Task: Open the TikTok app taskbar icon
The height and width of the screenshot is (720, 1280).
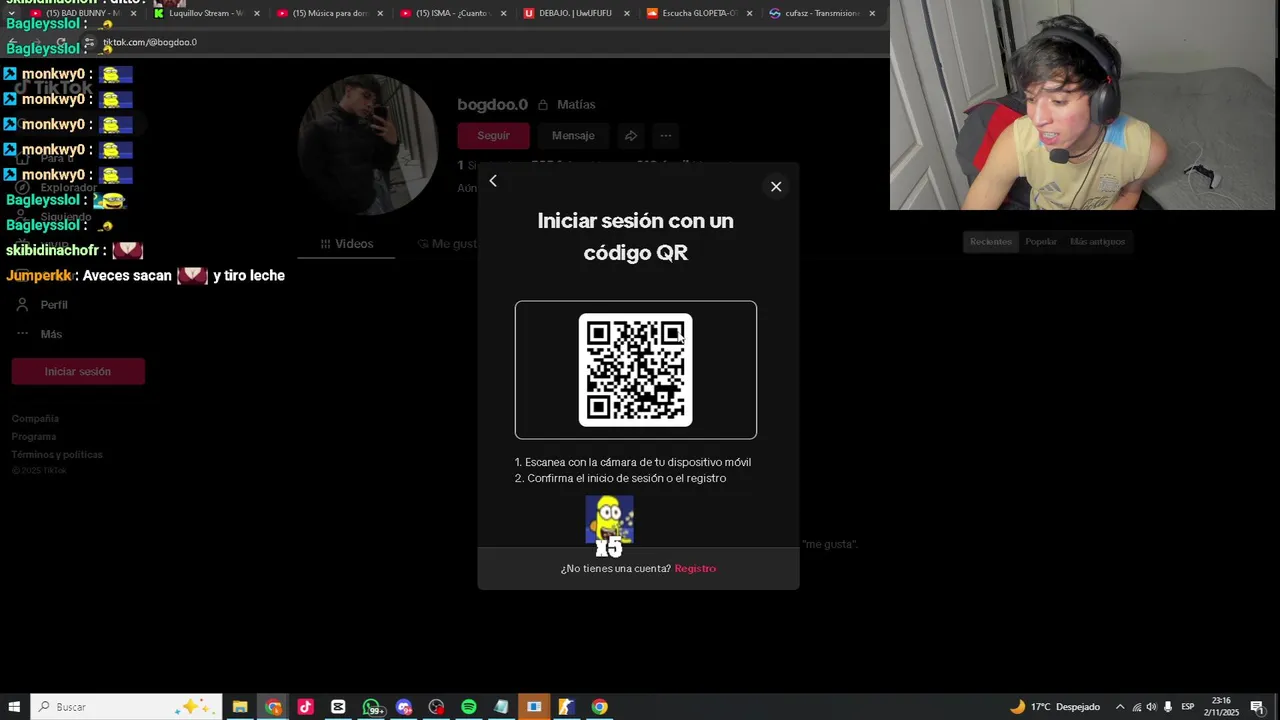Action: pos(306,707)
